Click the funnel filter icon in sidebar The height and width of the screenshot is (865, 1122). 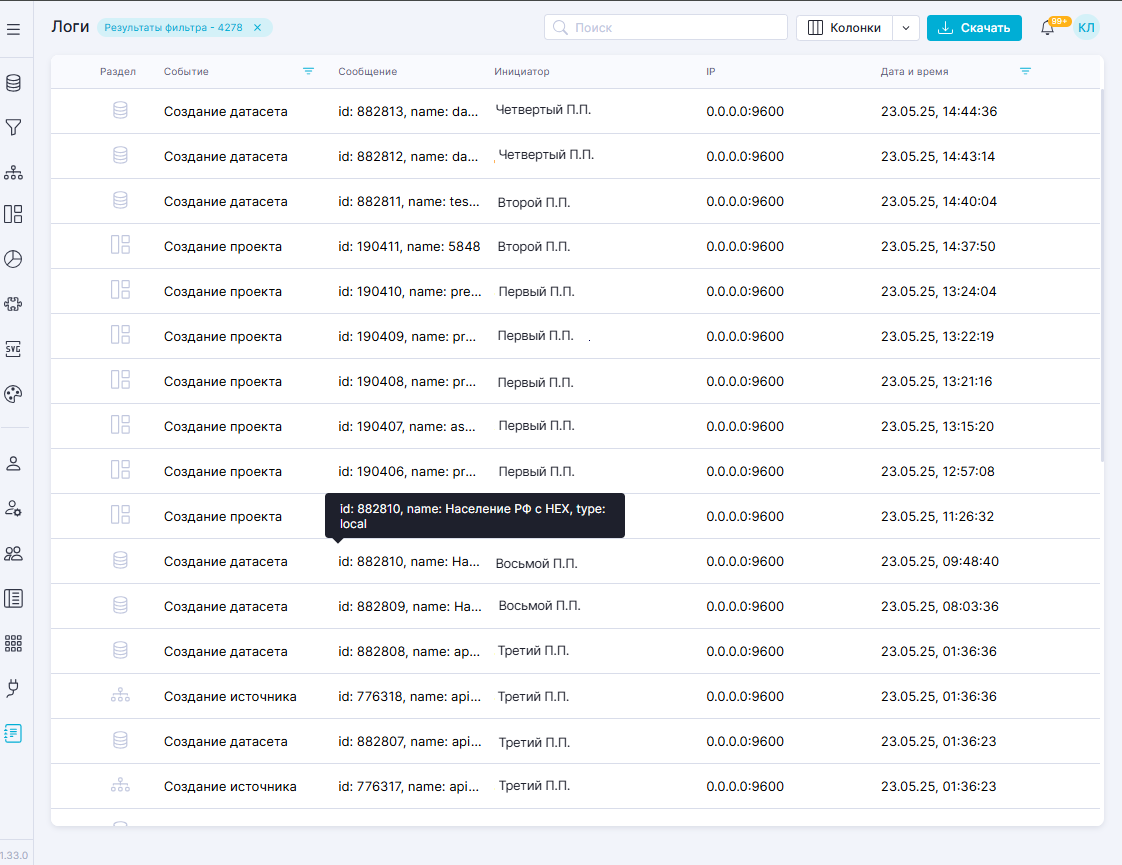pyautogui.click(x=13, y=128)
